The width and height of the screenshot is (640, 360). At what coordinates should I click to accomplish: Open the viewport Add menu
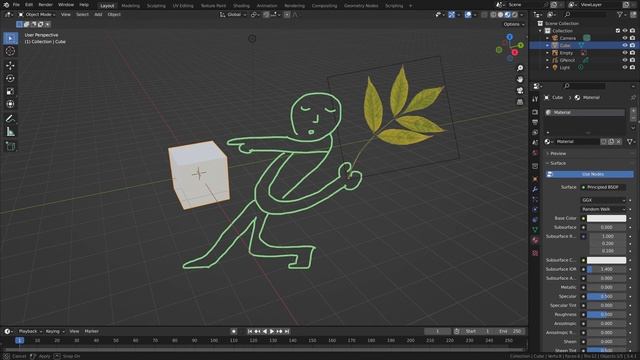(x=98, y=15)
